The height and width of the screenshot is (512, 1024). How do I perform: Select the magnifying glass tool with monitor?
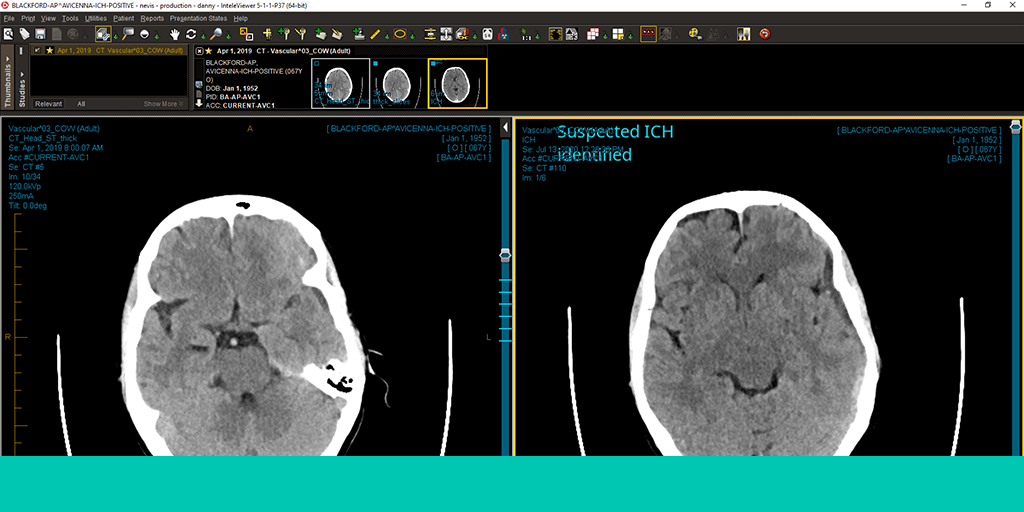pos(128,34)
